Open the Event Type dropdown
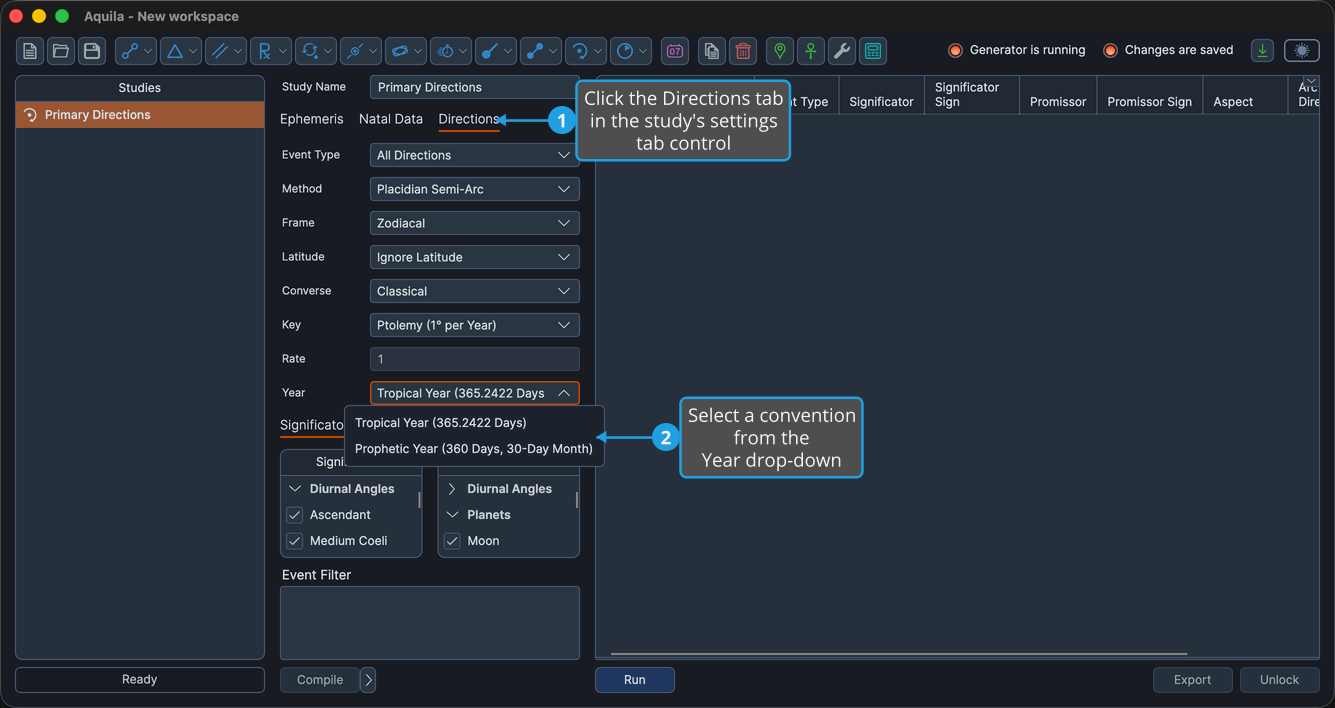The image size is (1335, 708). click(x=475, y=155)
